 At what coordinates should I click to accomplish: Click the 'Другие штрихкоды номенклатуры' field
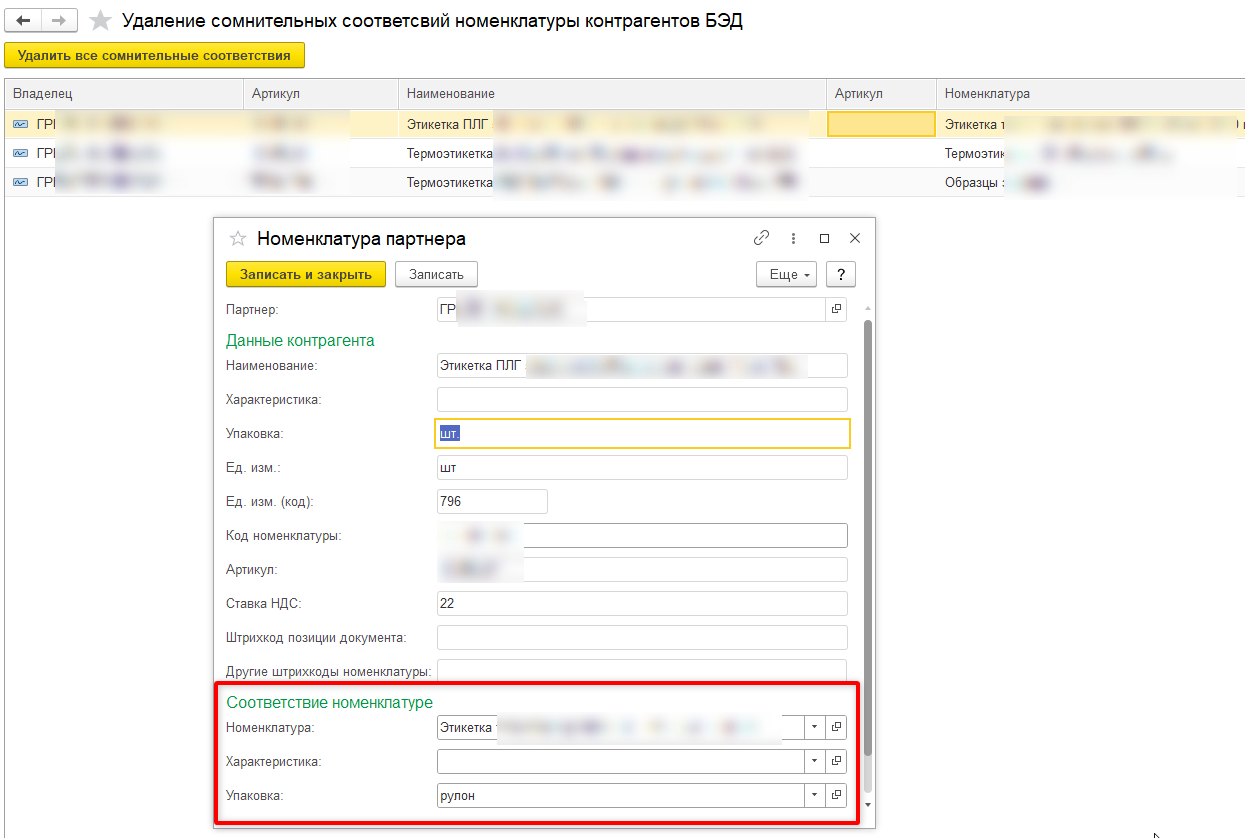click(642, 671)
